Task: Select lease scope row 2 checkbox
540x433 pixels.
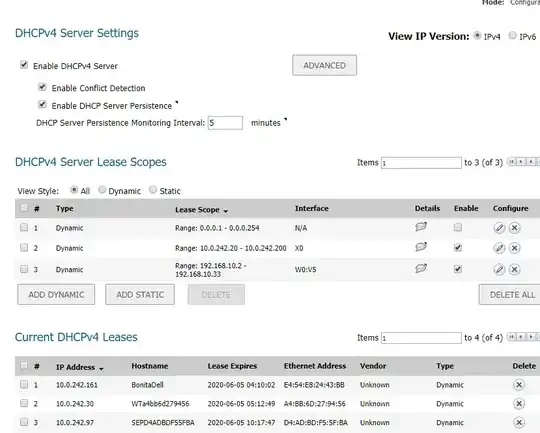Action: click(x=24, y=248)
